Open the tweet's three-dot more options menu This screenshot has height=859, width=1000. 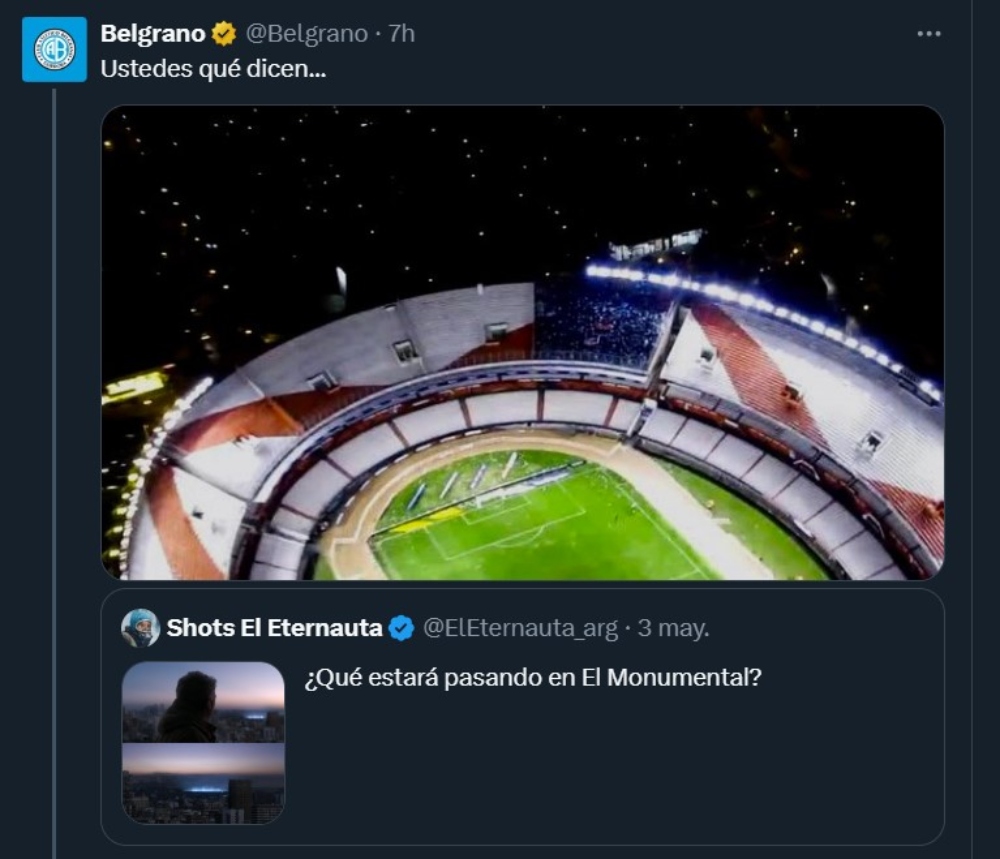coord(928,34)
